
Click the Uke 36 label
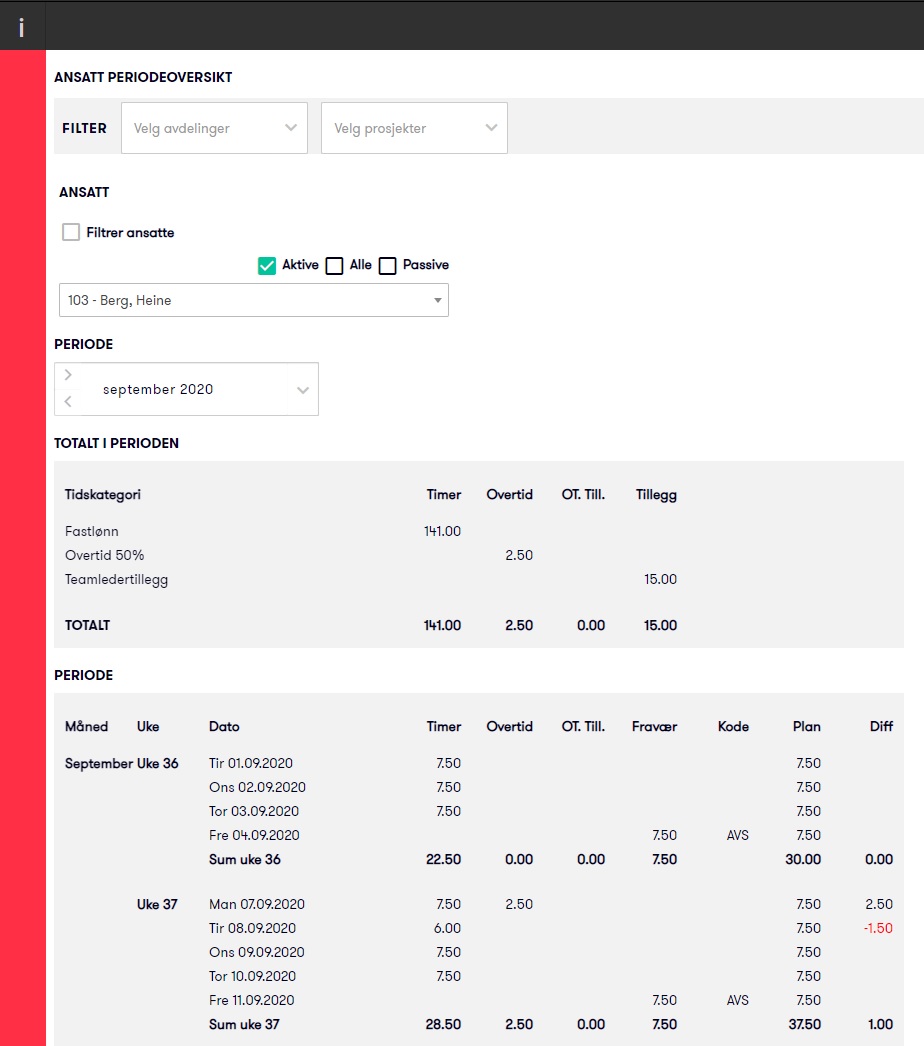coord(157,763)
